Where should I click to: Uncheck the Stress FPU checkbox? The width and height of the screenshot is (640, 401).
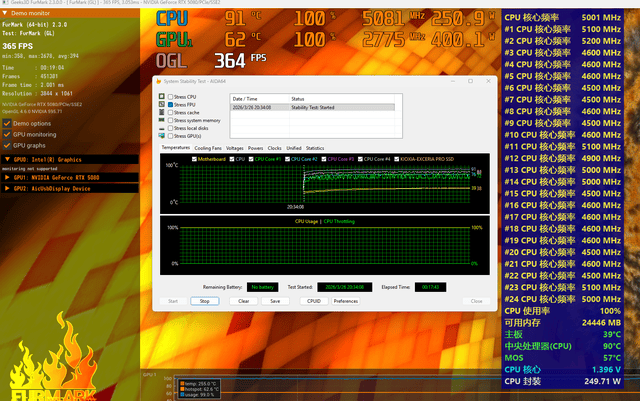pos(168,104)
